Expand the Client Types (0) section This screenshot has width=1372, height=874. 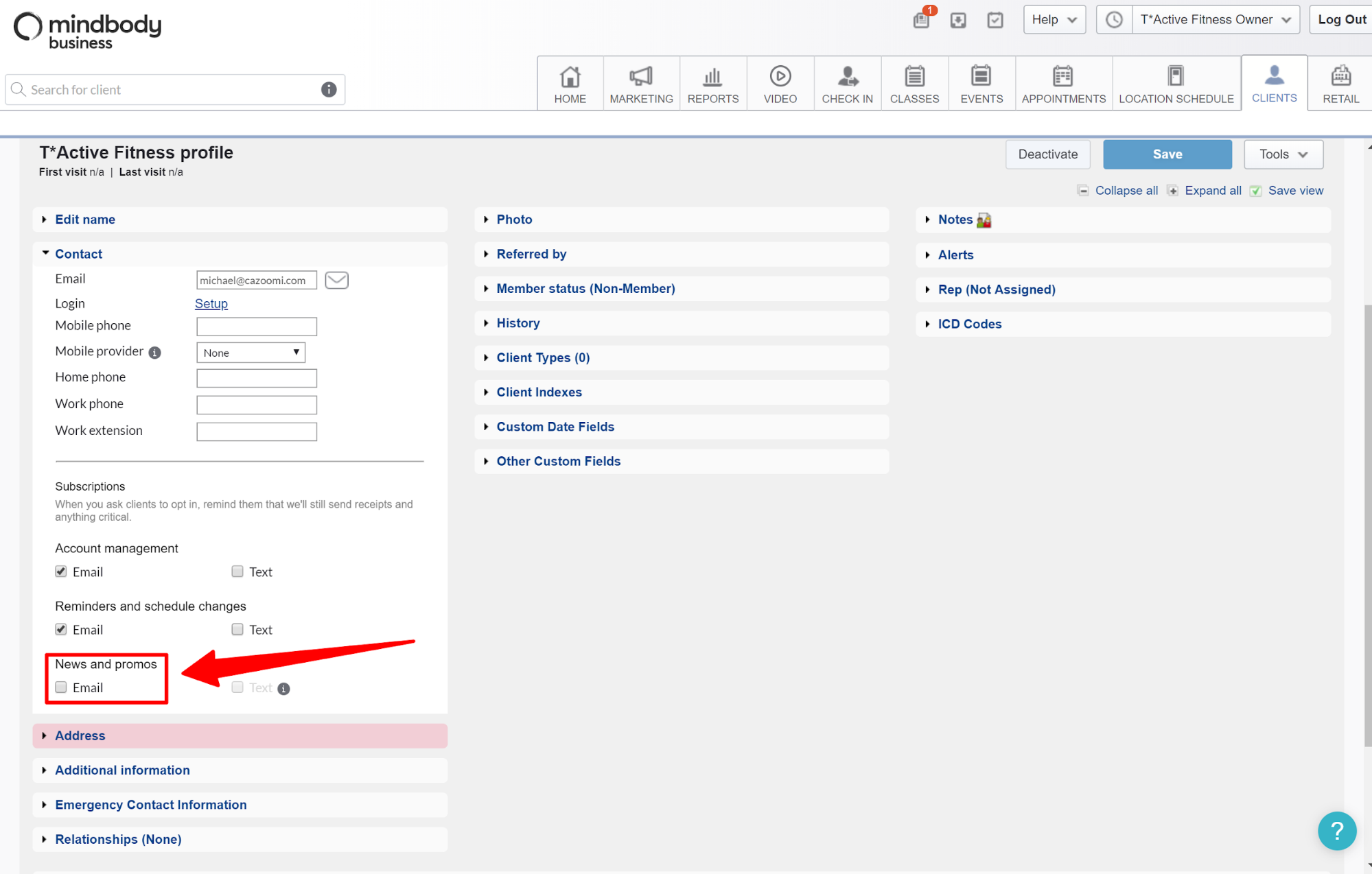tap(682, 357)
